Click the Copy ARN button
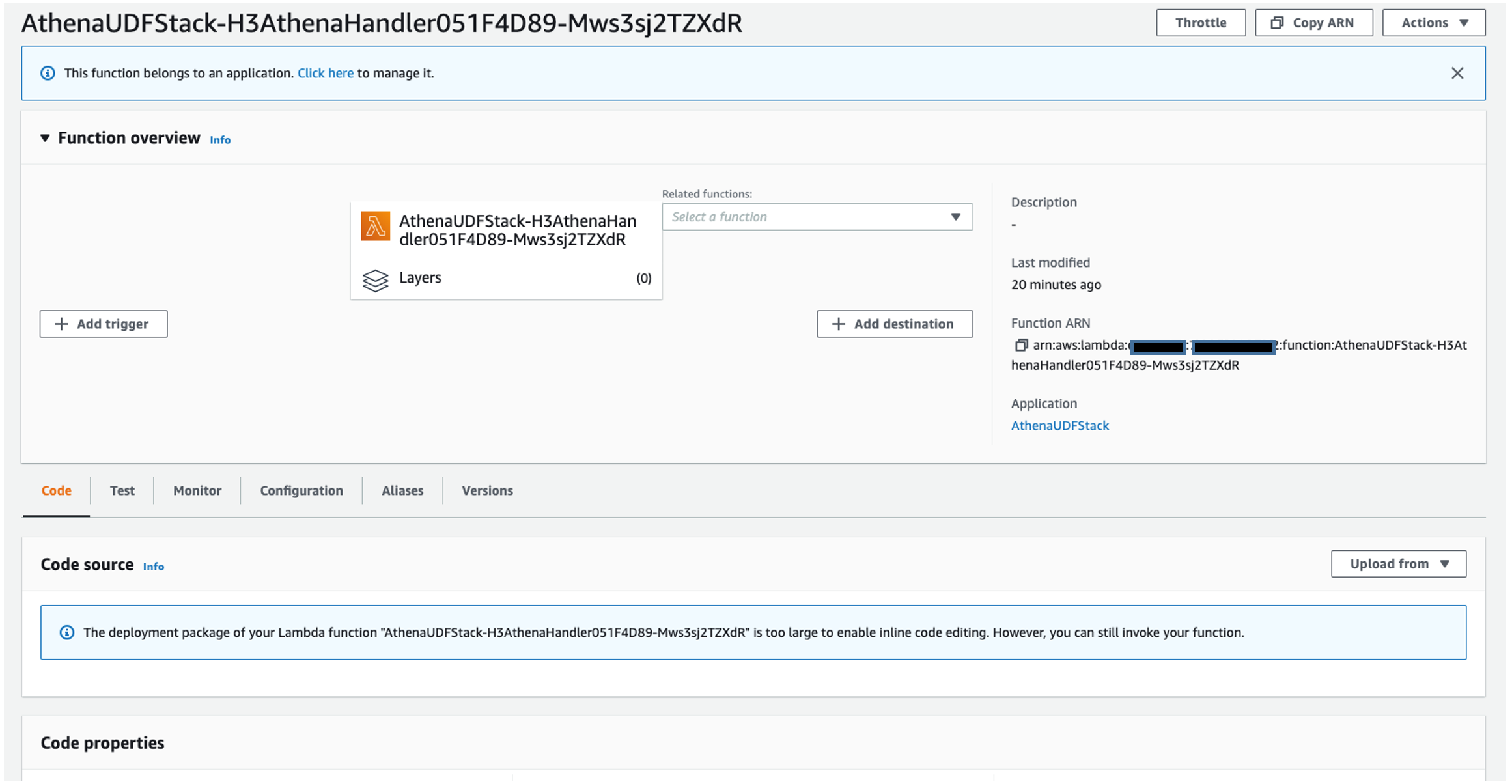 coord(1313,23)
